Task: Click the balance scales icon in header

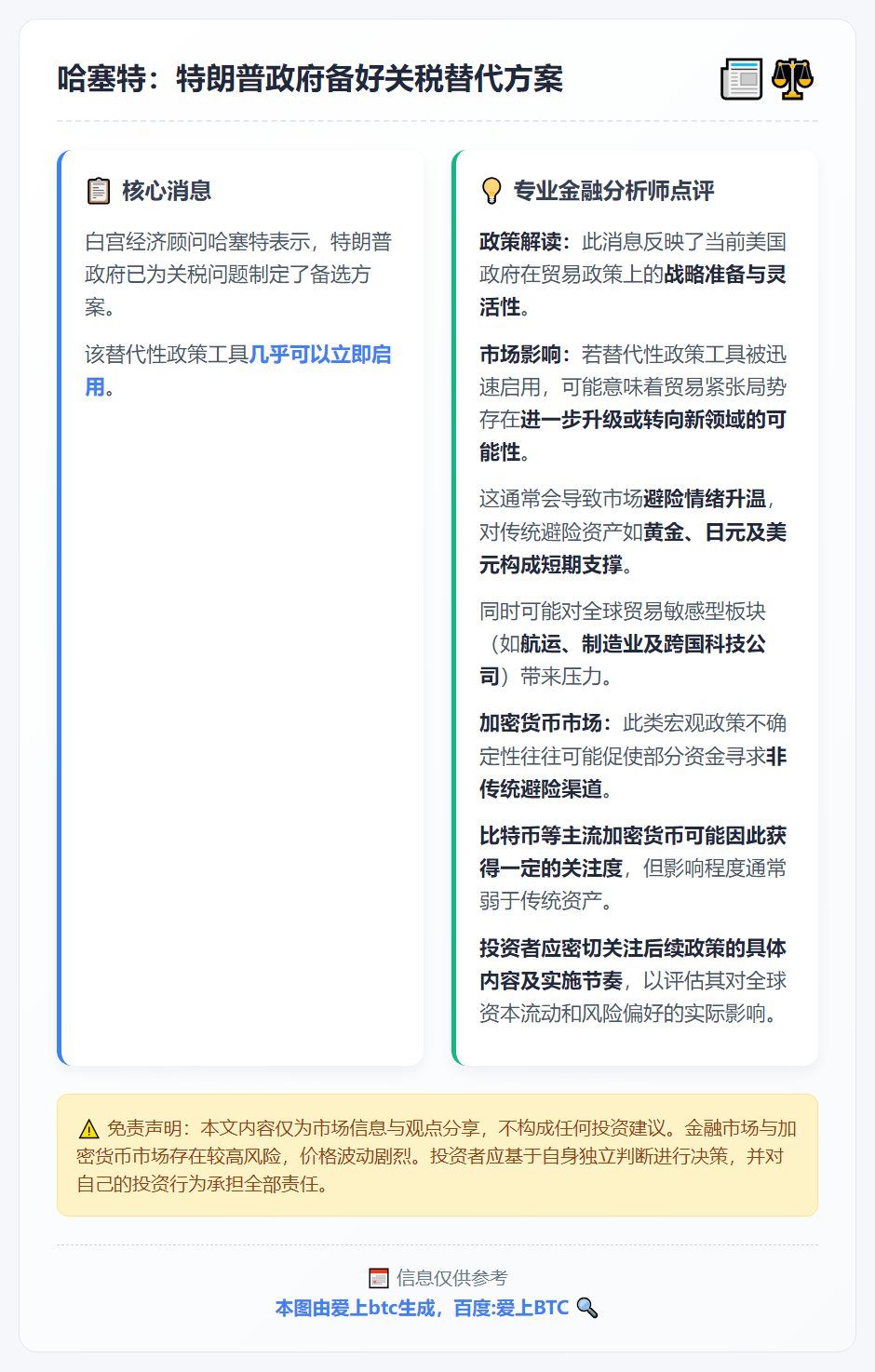Action: (793, 79)
